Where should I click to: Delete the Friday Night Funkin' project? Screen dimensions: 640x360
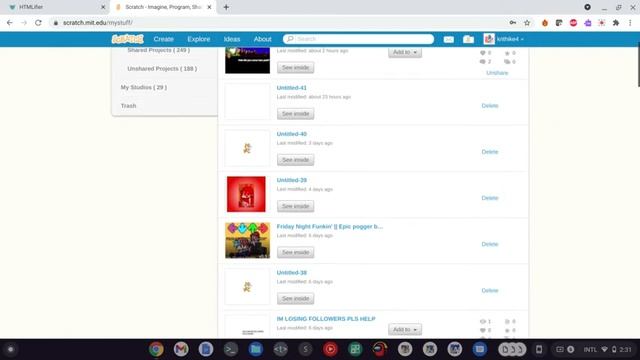click(x=490, y=244)
